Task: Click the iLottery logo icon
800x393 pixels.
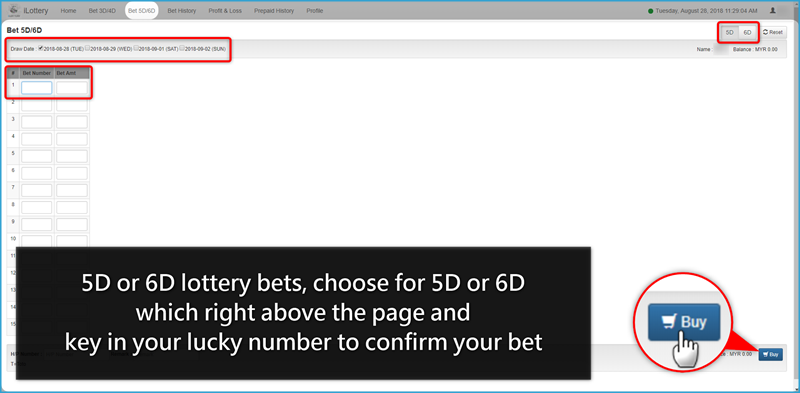Action: [x=13, y=10]
